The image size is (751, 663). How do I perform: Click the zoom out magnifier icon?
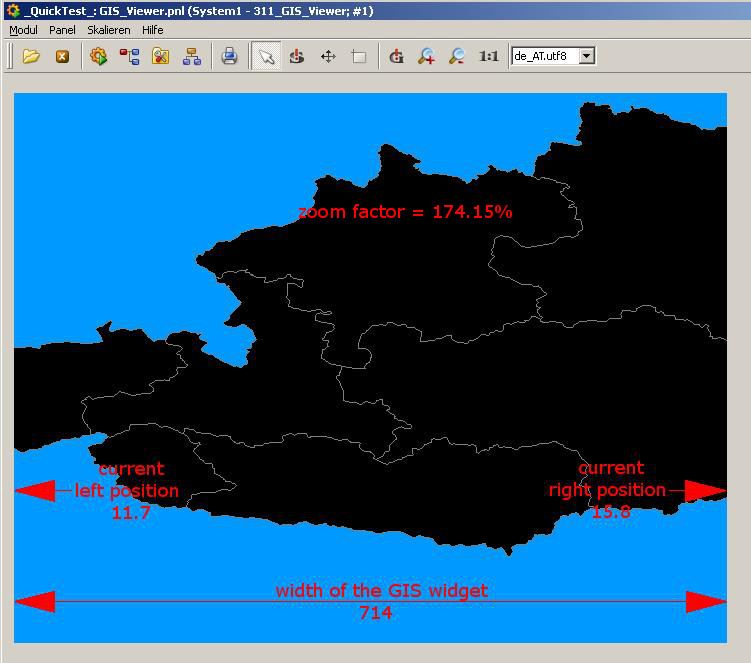pyautogui.click(x=457, y=56)
